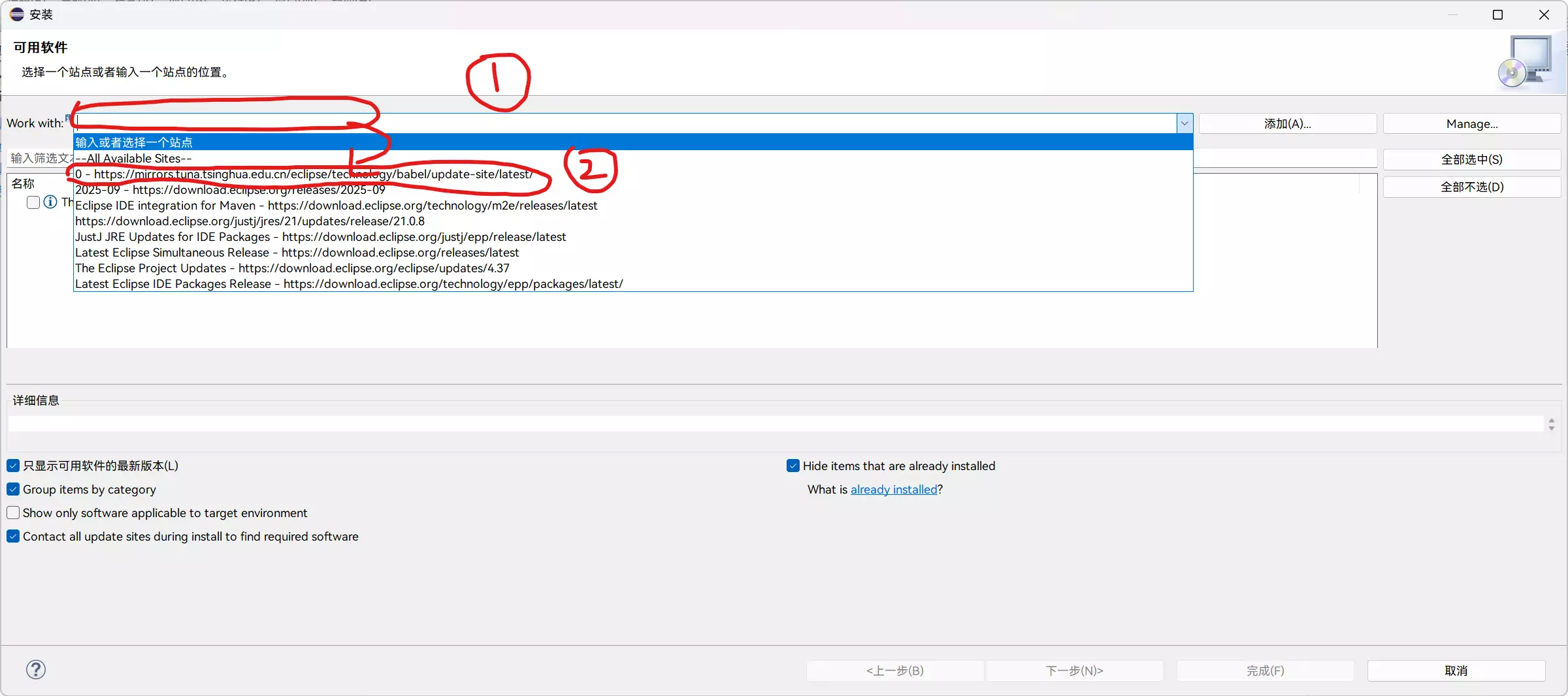1568x696 pixels.
Task: Click the 添加(A)... button
Action: 1287,123
